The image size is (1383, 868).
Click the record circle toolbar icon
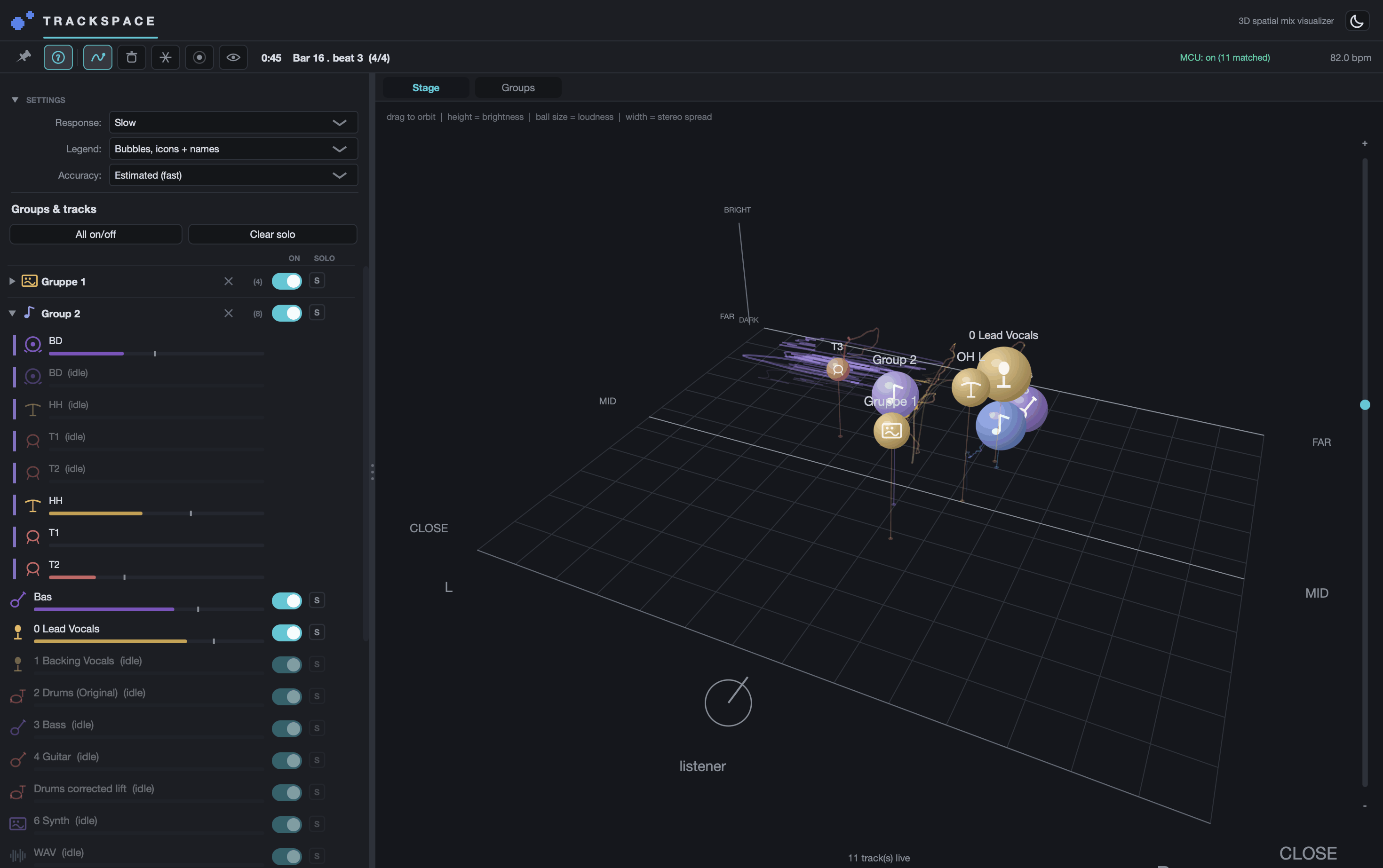click(199, 57)
